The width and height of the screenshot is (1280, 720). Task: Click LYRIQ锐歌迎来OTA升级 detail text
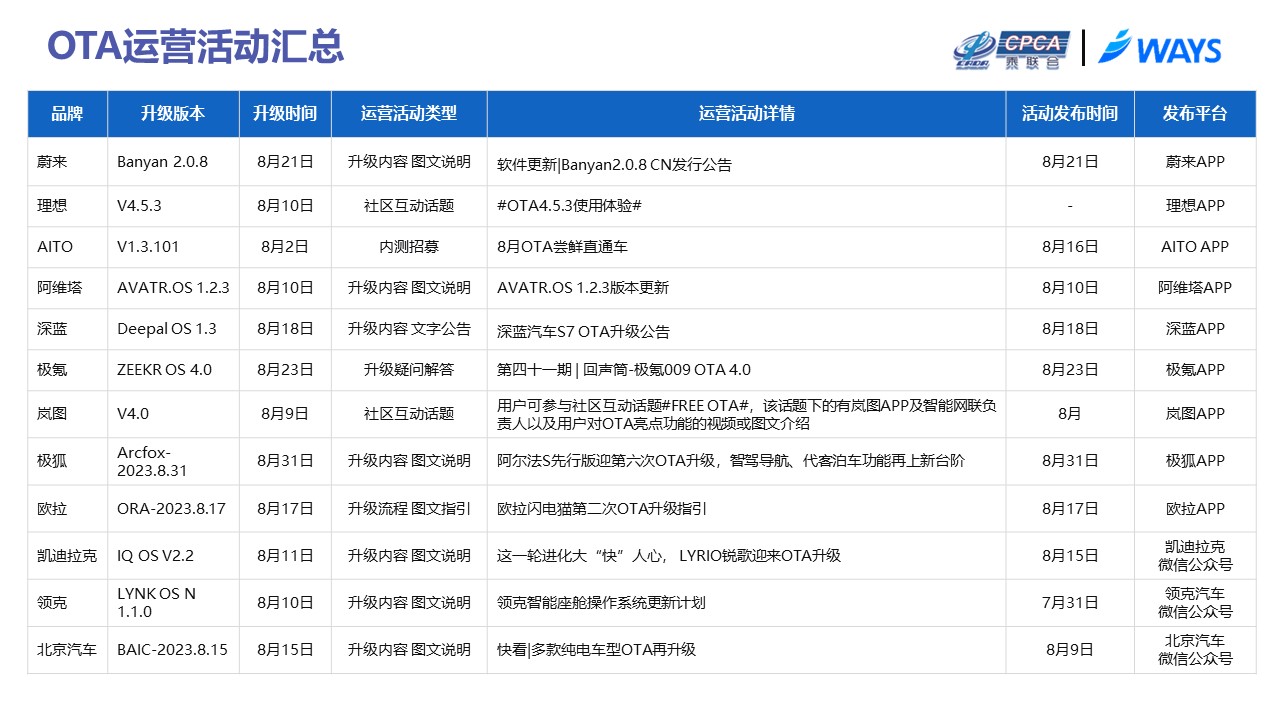click(x=669, y=555)
